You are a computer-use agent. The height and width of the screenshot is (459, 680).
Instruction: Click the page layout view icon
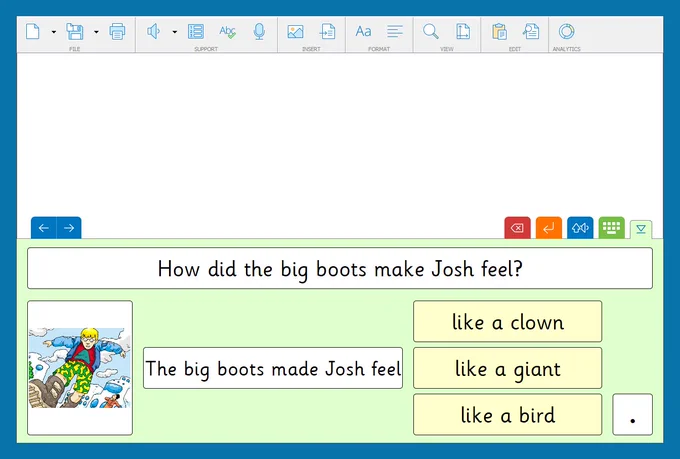tap(463, 32)
